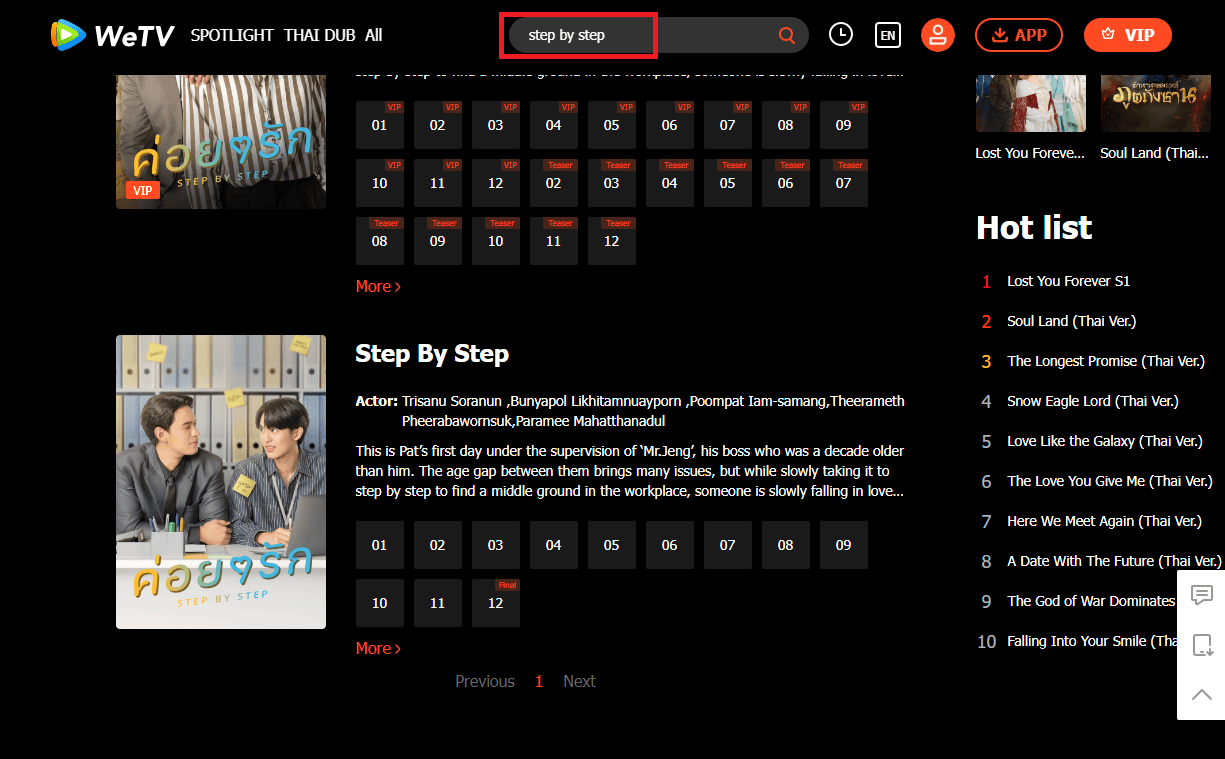This screenshot has width=1225, height=759.
Task: Open Snow Eagle Lord in Hot list
Action: tap(1093, 401)
